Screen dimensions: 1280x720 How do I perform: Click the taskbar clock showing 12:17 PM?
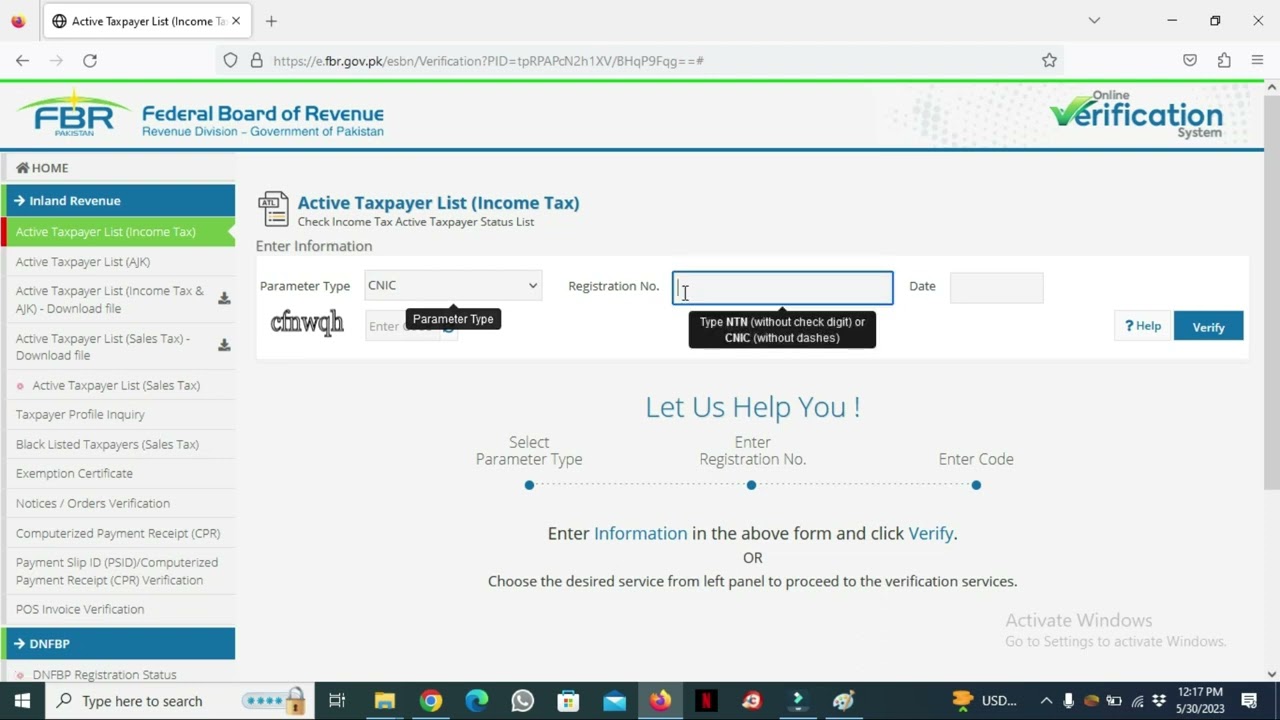pos(1200,700)
